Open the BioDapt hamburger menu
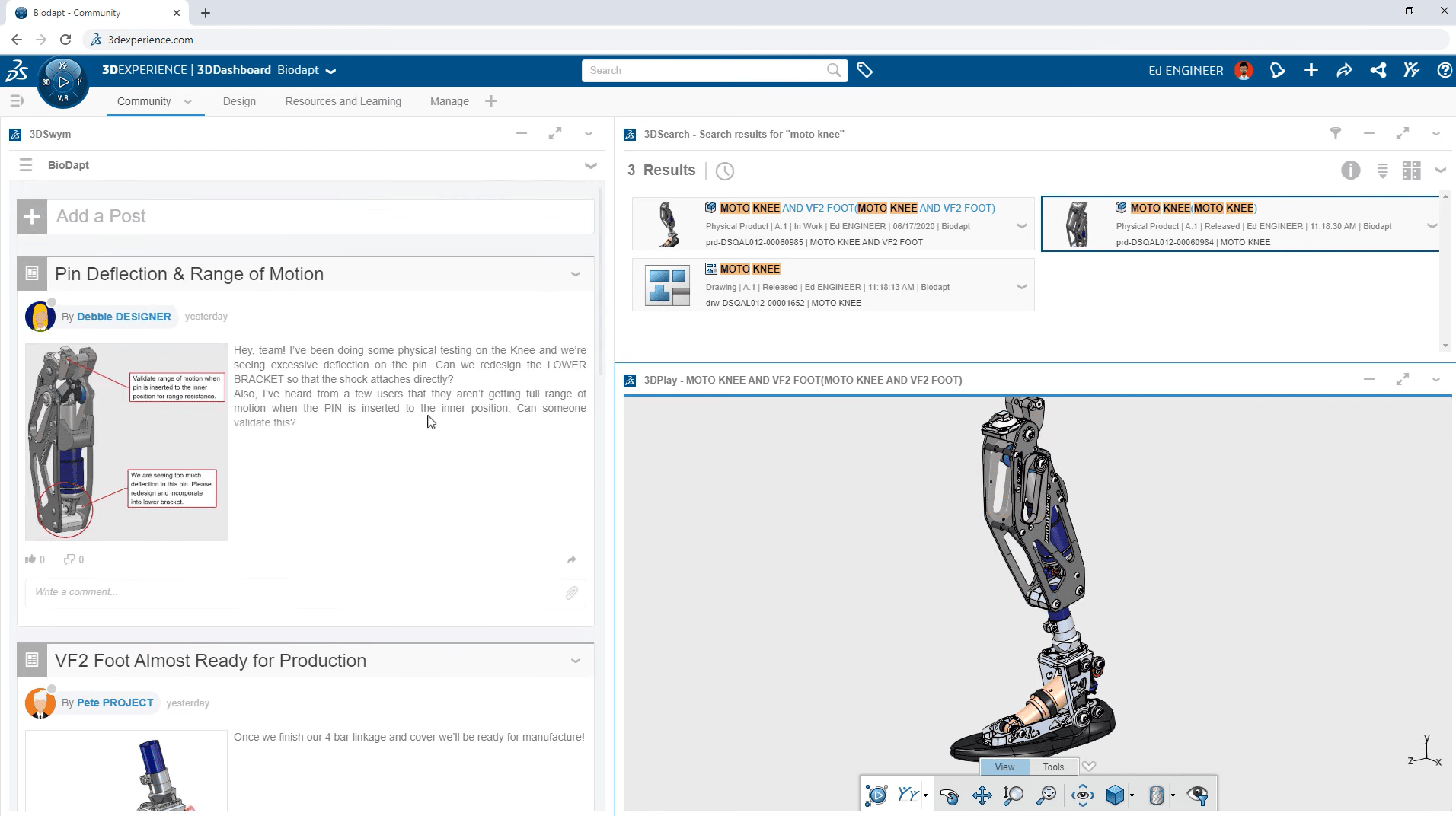This screenshot has width=1456, height=816. point(26,165)
